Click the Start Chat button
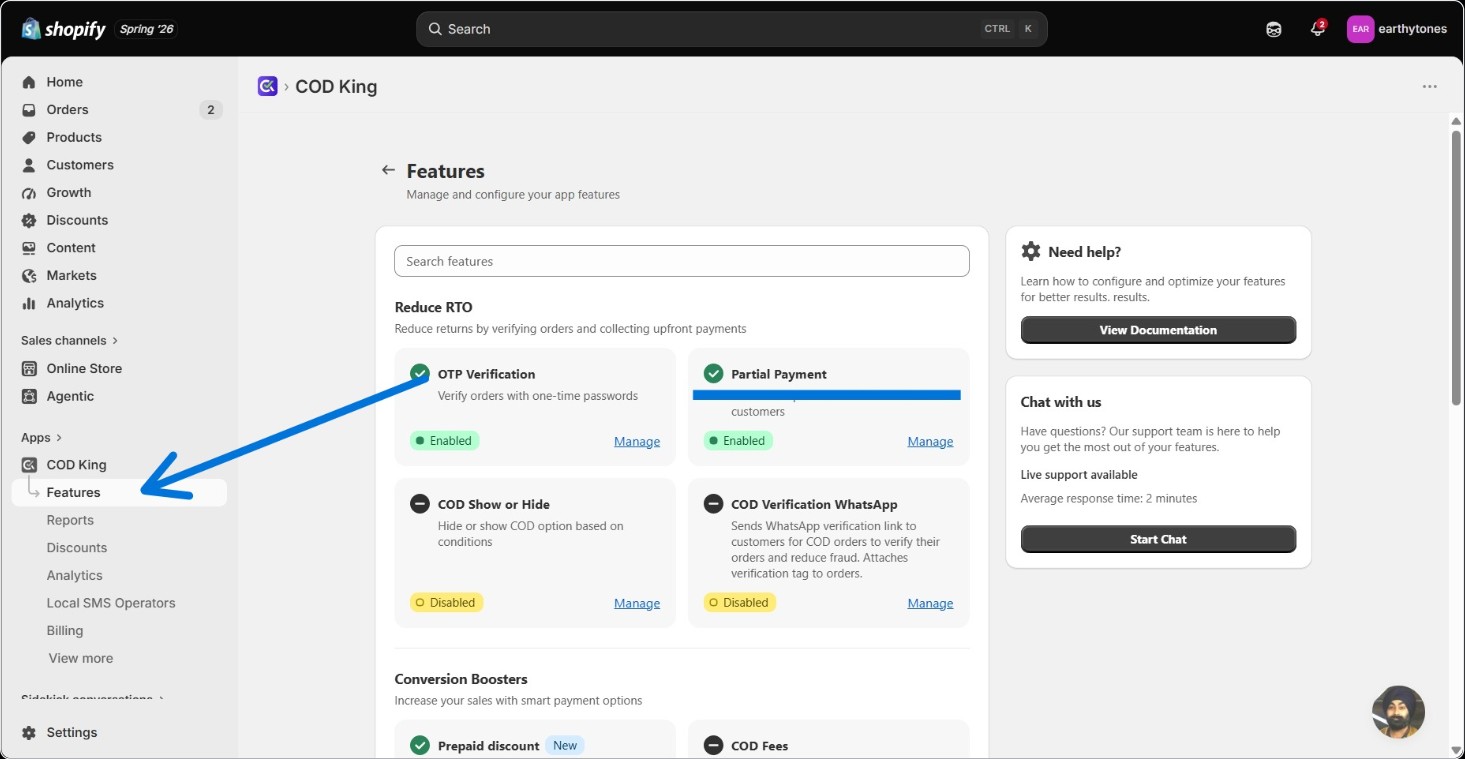 coord(1158,539)
